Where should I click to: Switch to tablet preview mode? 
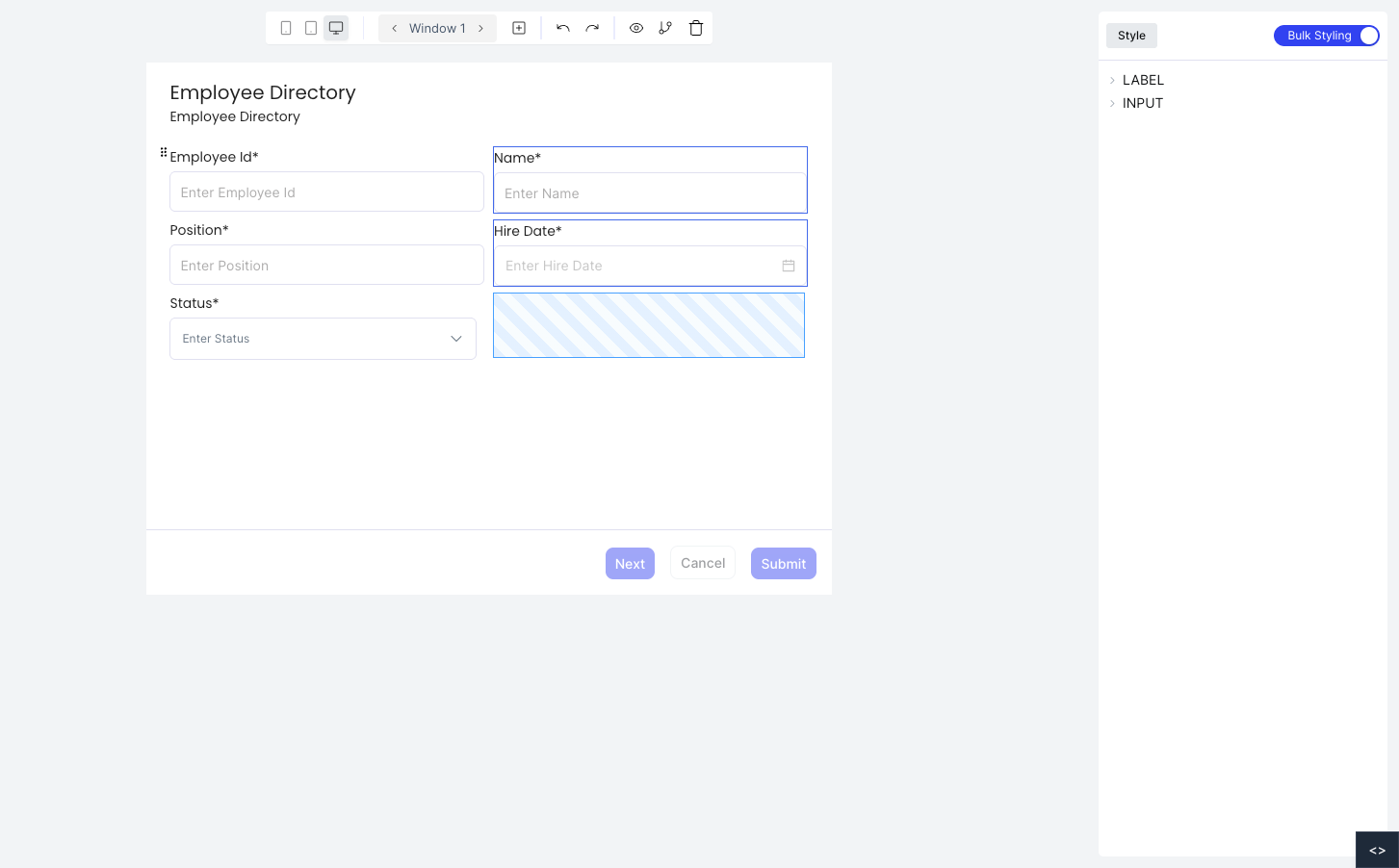(310, 28)
